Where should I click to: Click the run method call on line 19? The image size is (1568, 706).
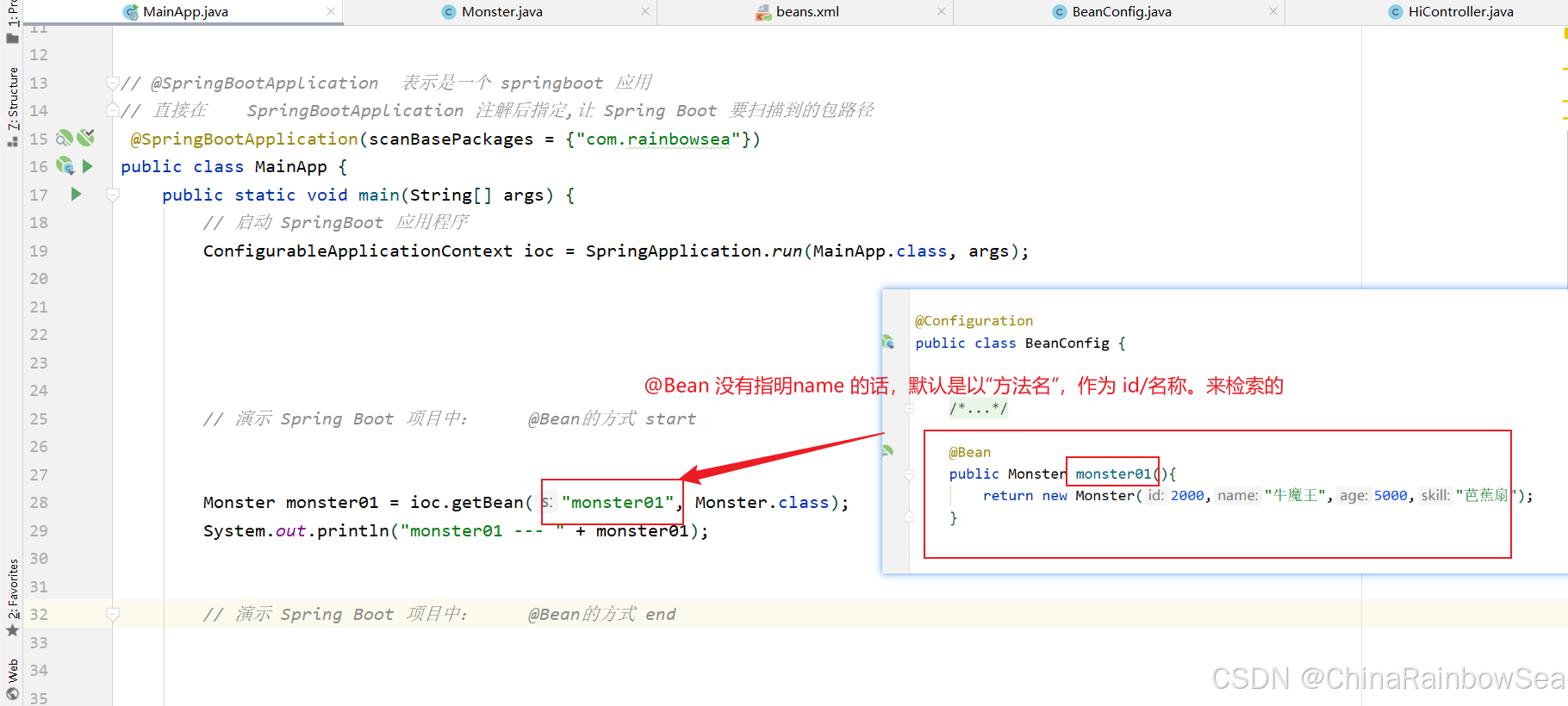tap(787, 251)
